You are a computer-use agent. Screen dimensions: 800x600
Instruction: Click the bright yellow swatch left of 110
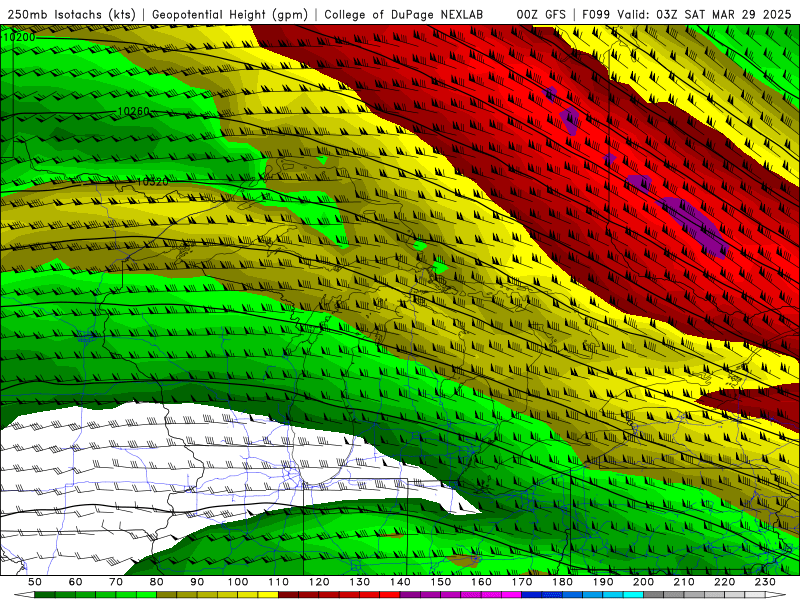[x=268, y=595]
